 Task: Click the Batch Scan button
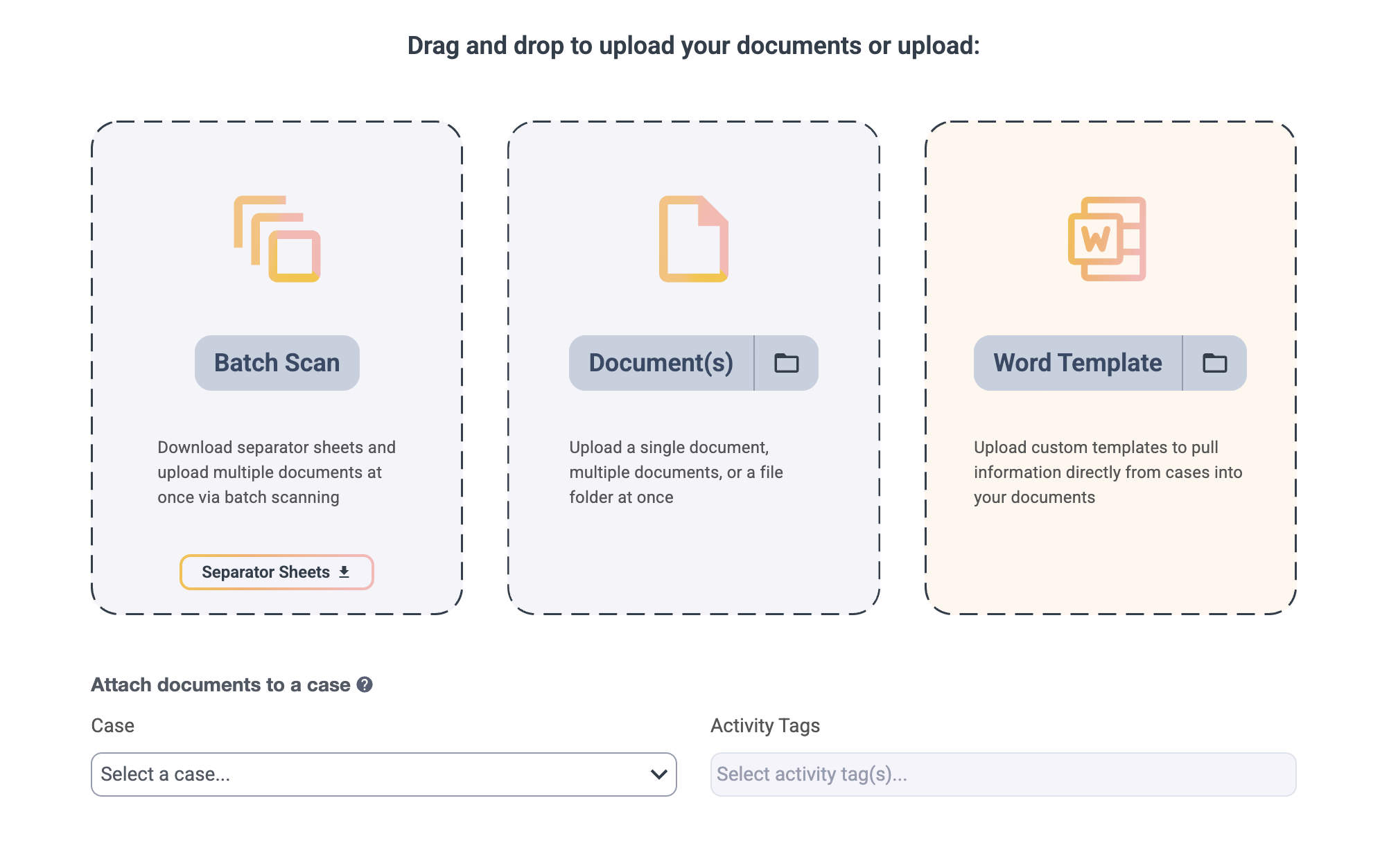tap(277, 363)
